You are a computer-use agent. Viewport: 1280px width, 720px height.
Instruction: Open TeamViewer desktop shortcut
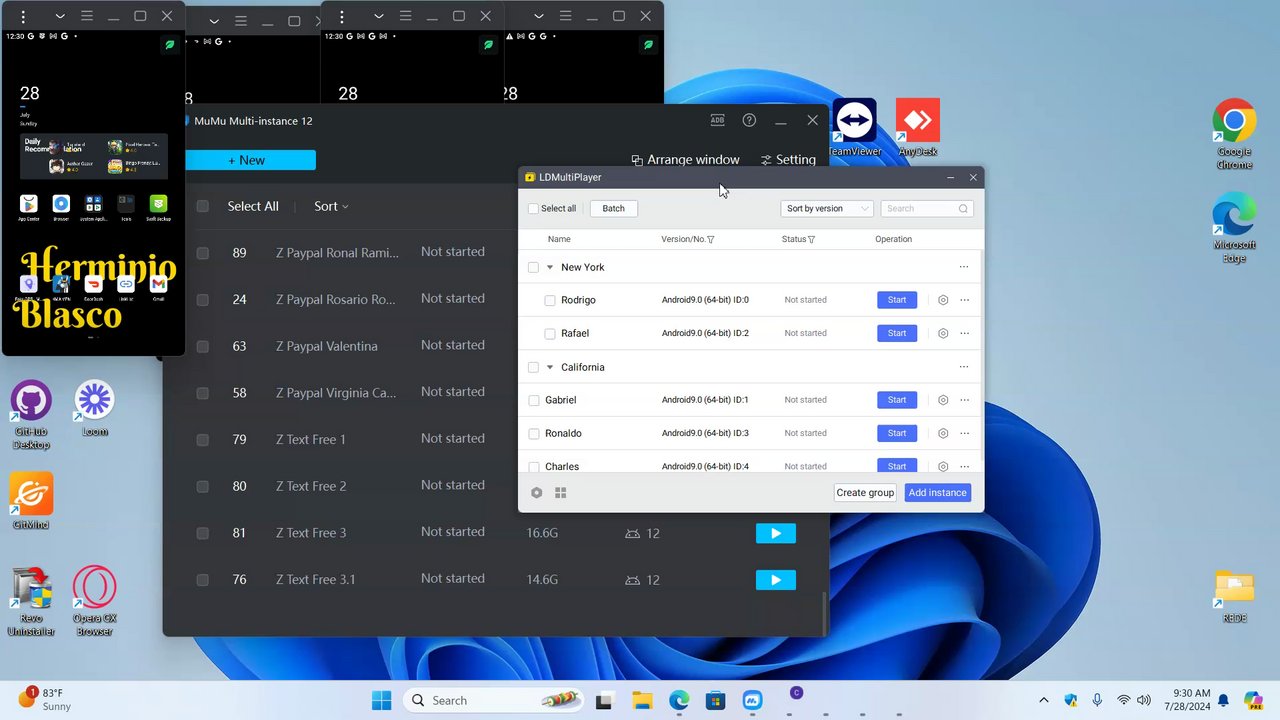[855, 127]
